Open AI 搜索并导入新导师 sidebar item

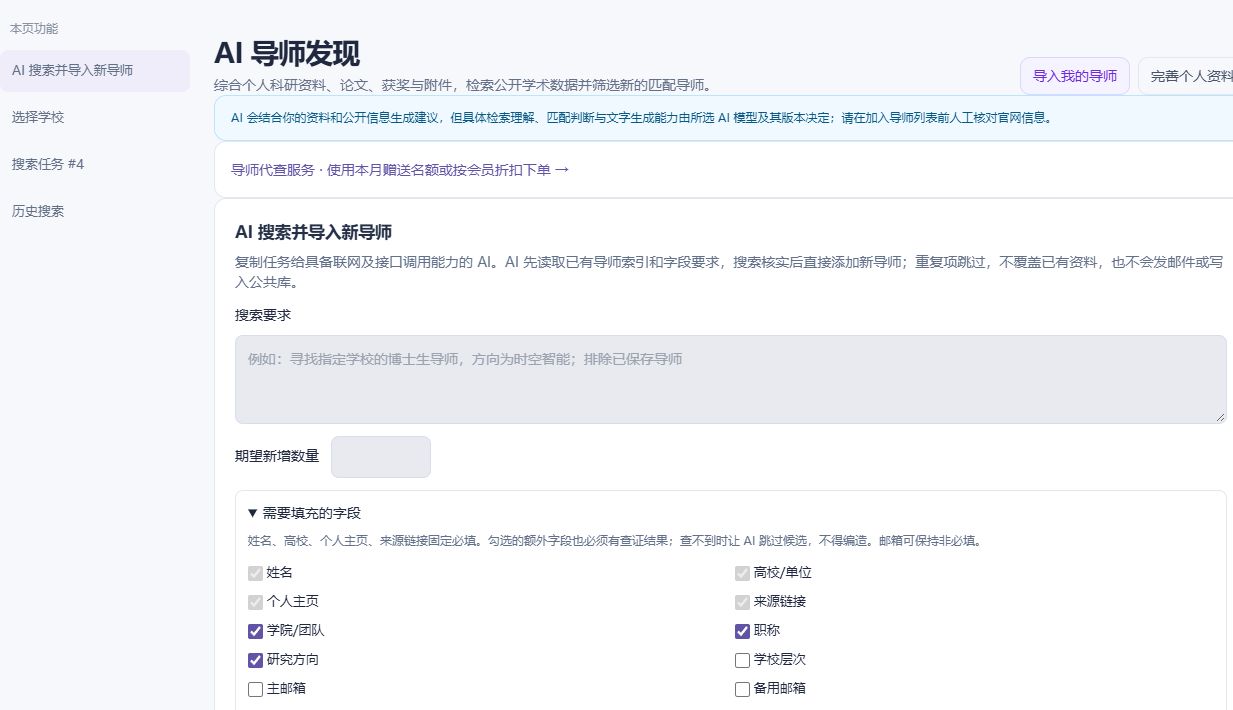click(x=95, y=71)
